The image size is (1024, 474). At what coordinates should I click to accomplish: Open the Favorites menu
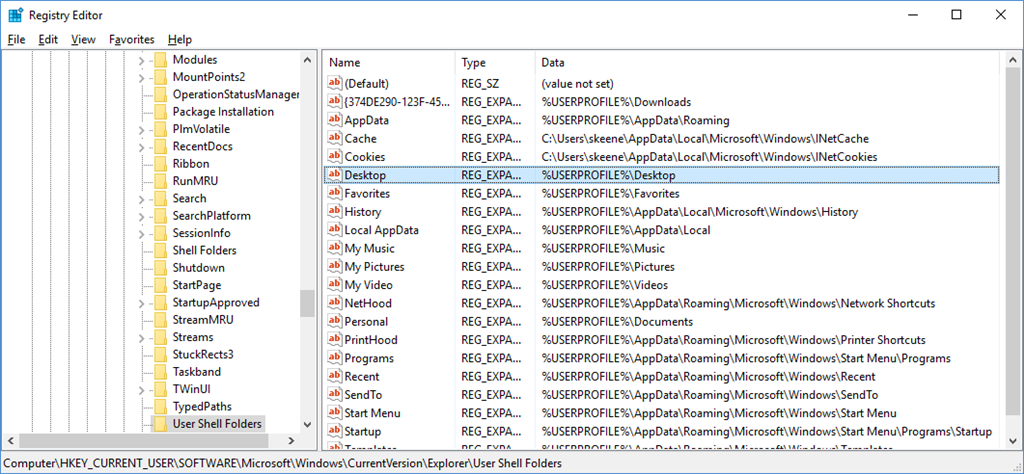click(x=132, y=39)
